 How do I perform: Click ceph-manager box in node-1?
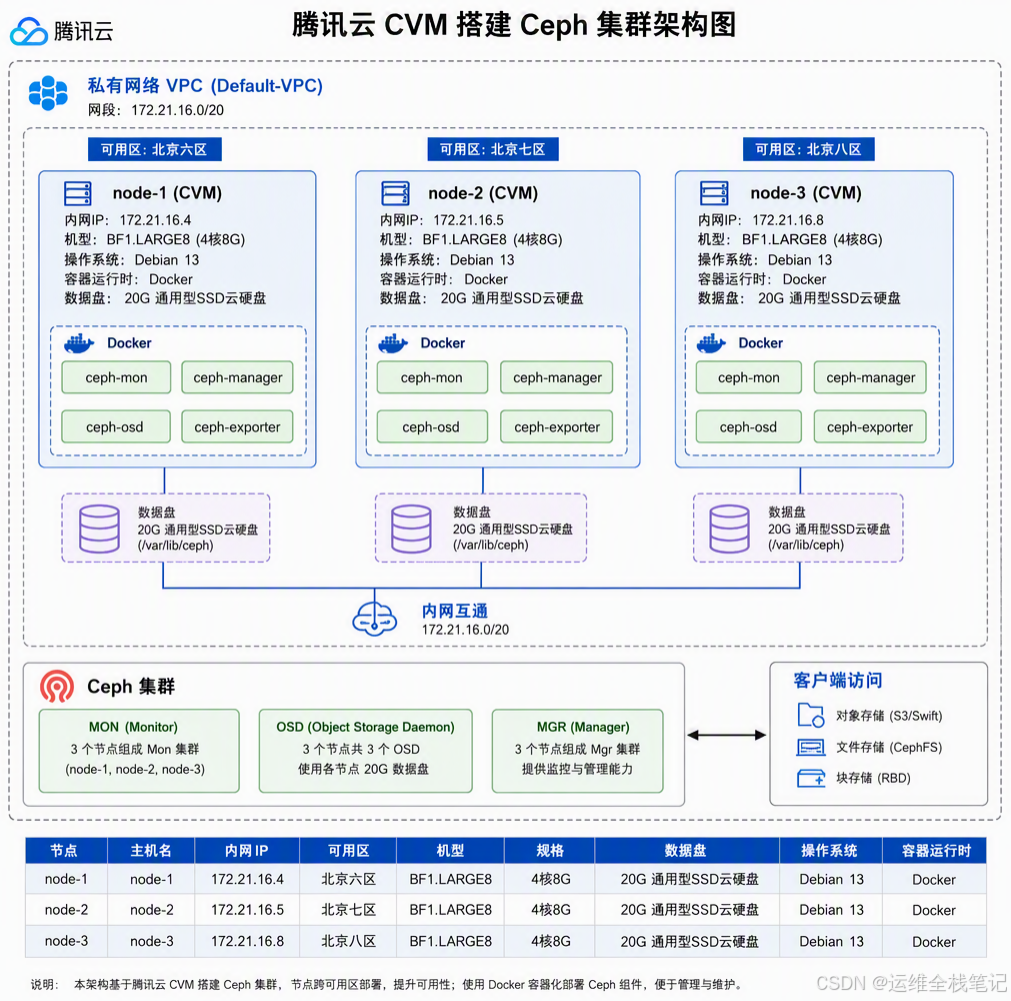pyautogui.click(x=237, y=377)
